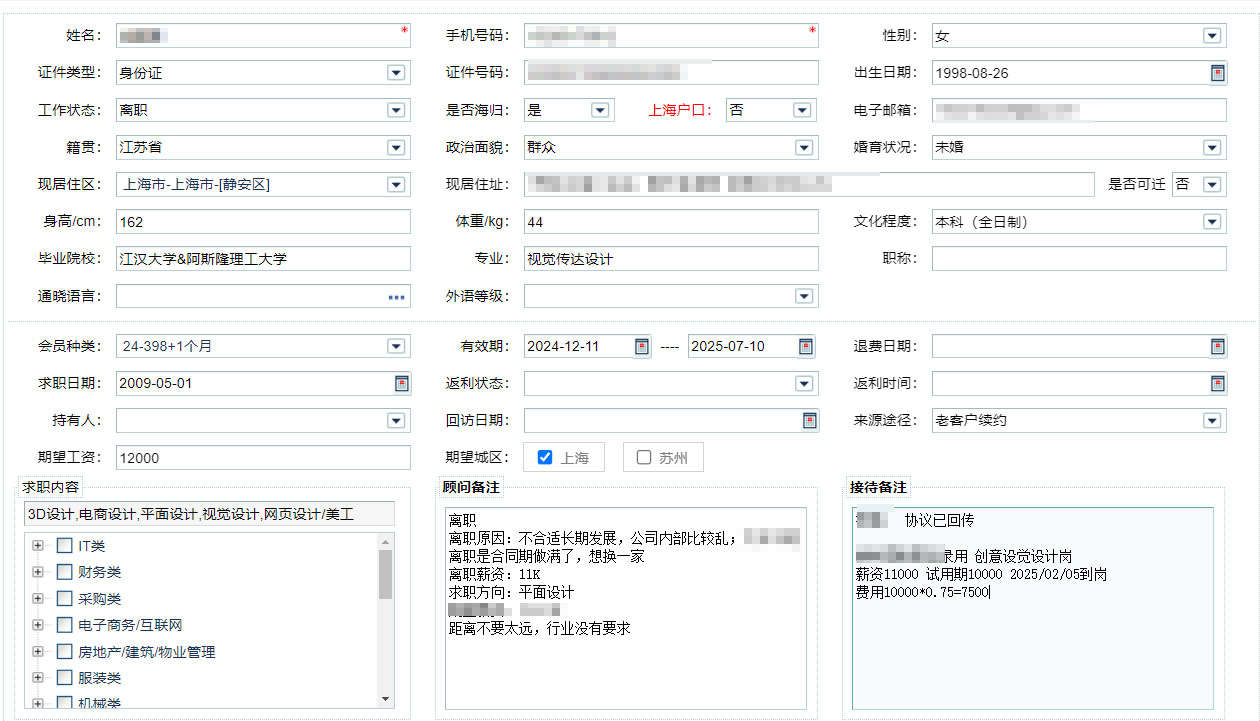Open calendar picker for 返利时间
Image resolution: width=1260 pixels, height=721 pixels.
(x=1217, y=383)
